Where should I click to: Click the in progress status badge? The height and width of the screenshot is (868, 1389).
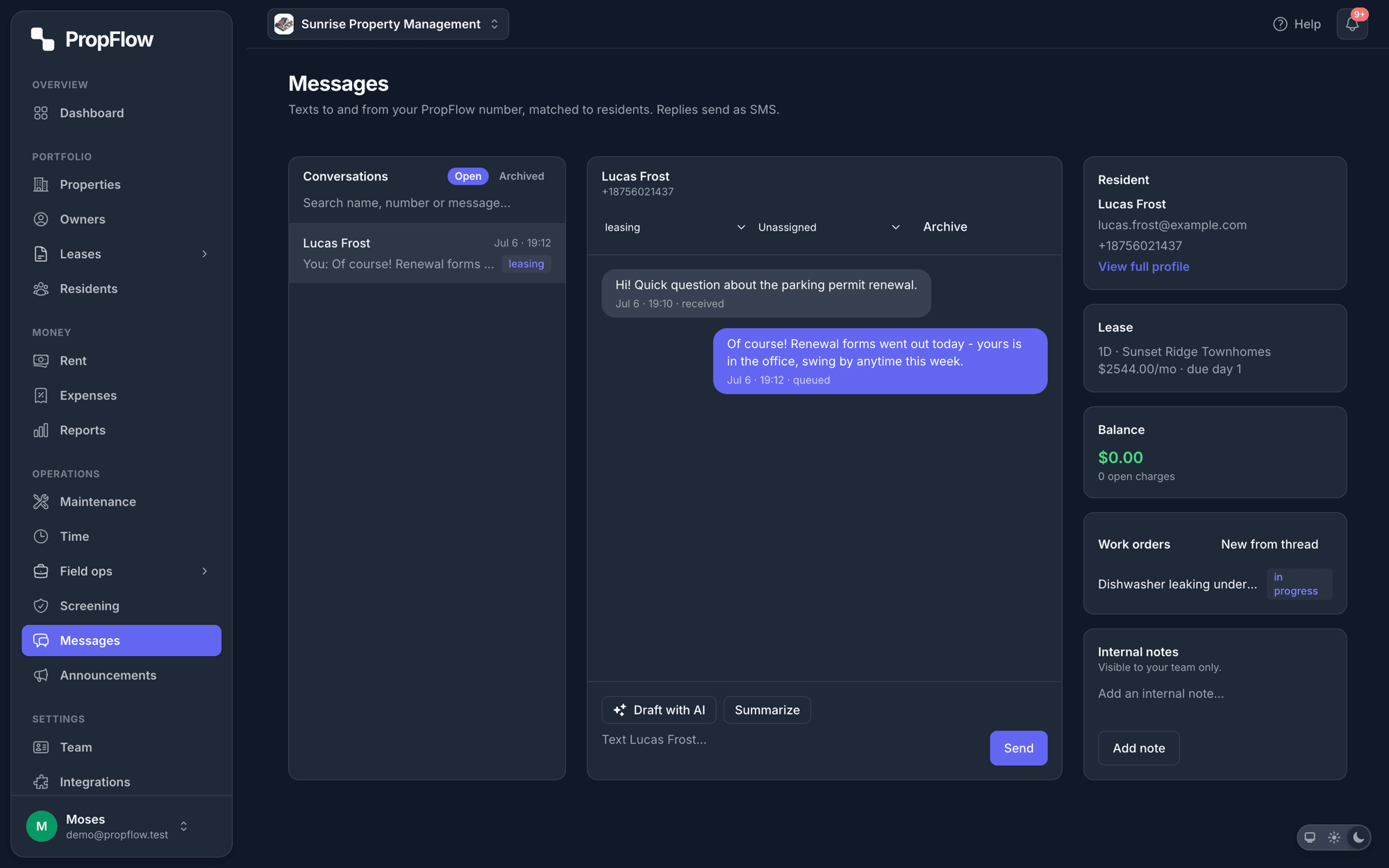[1299, 584]
